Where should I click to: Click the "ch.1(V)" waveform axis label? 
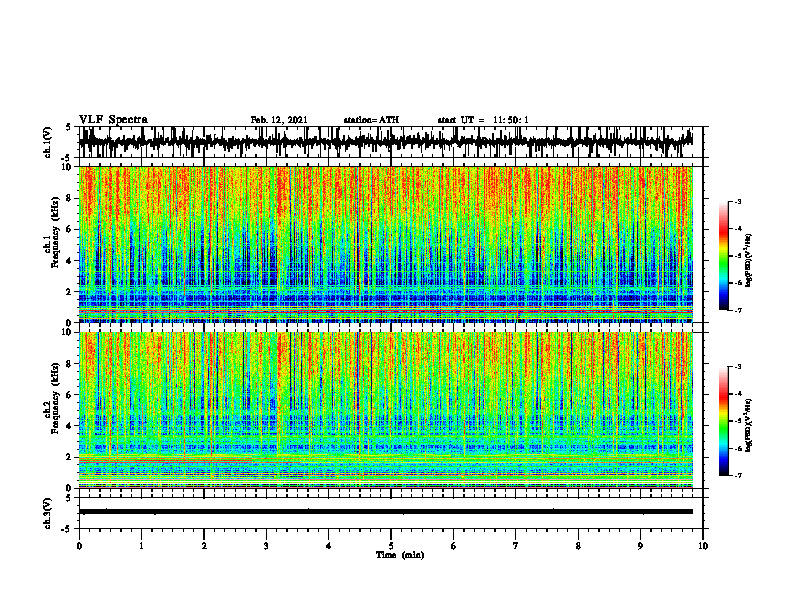48,142
